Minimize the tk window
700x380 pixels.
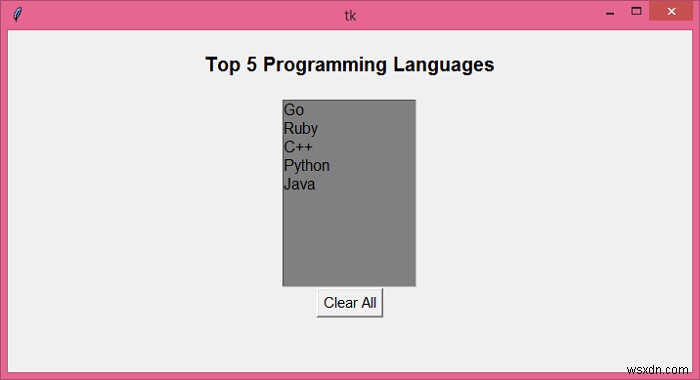(610, 12)
